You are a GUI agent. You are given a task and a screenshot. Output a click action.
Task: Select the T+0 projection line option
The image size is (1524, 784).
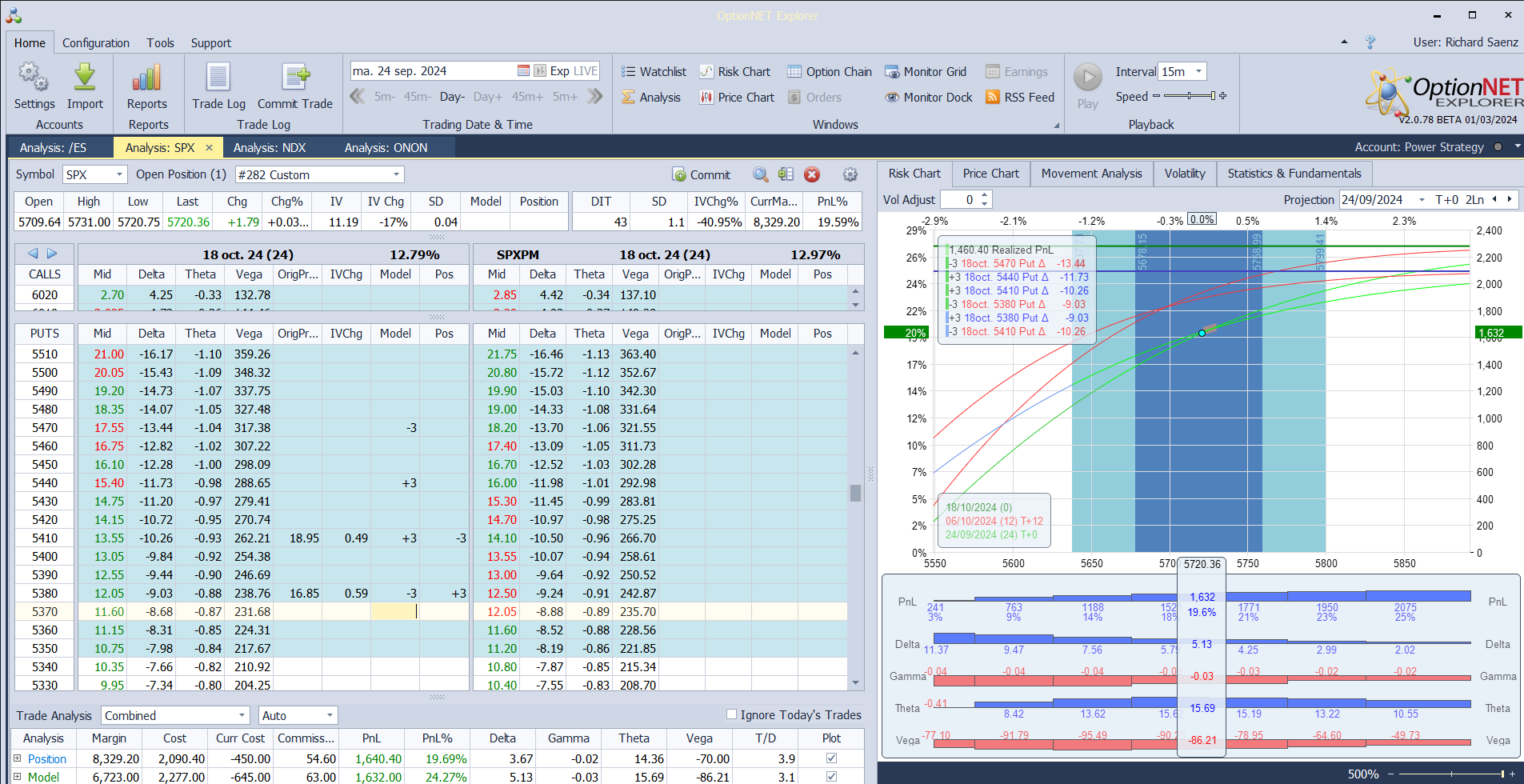[1446, 199]
